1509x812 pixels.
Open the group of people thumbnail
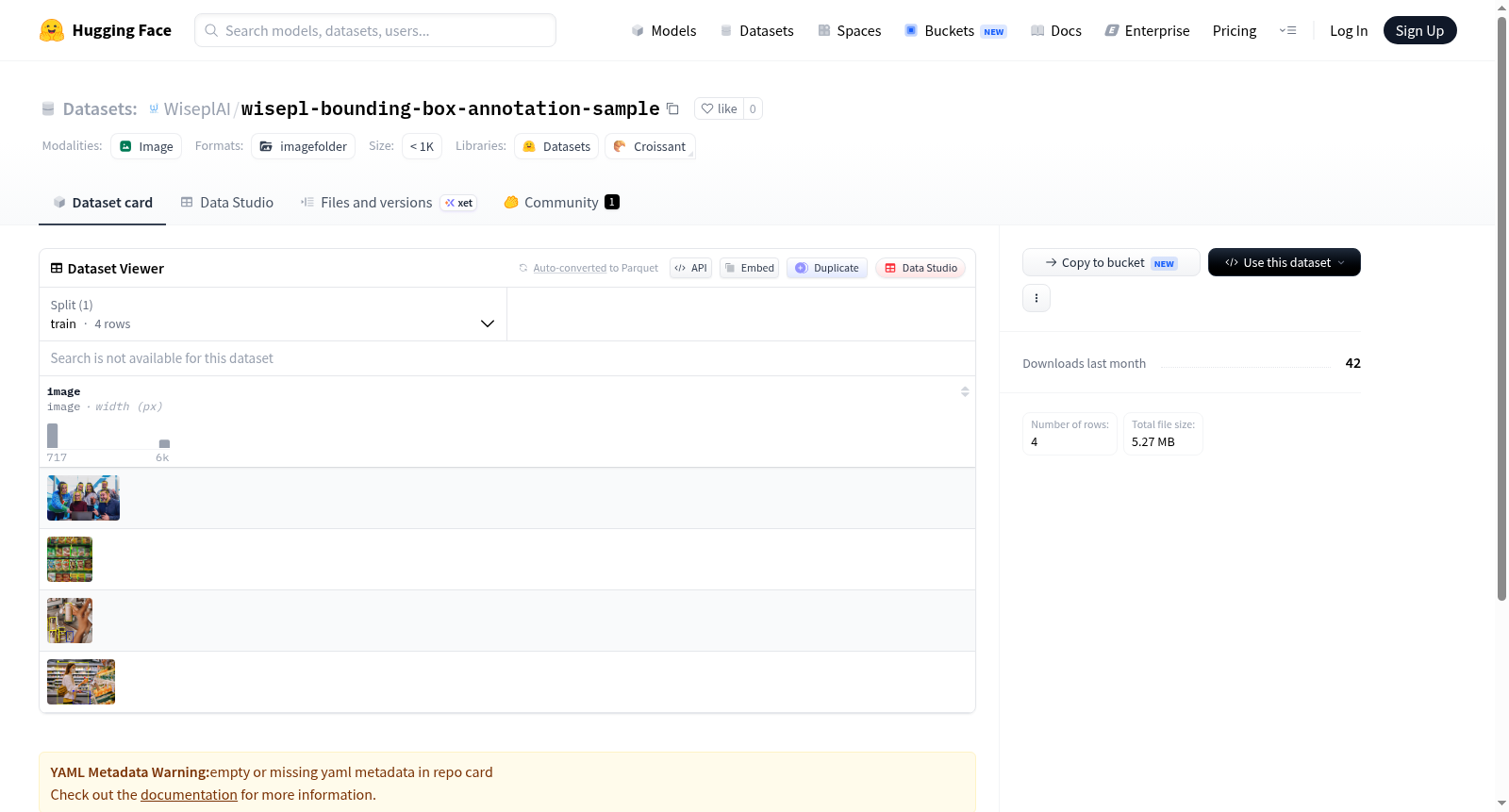tap(83, 498)
